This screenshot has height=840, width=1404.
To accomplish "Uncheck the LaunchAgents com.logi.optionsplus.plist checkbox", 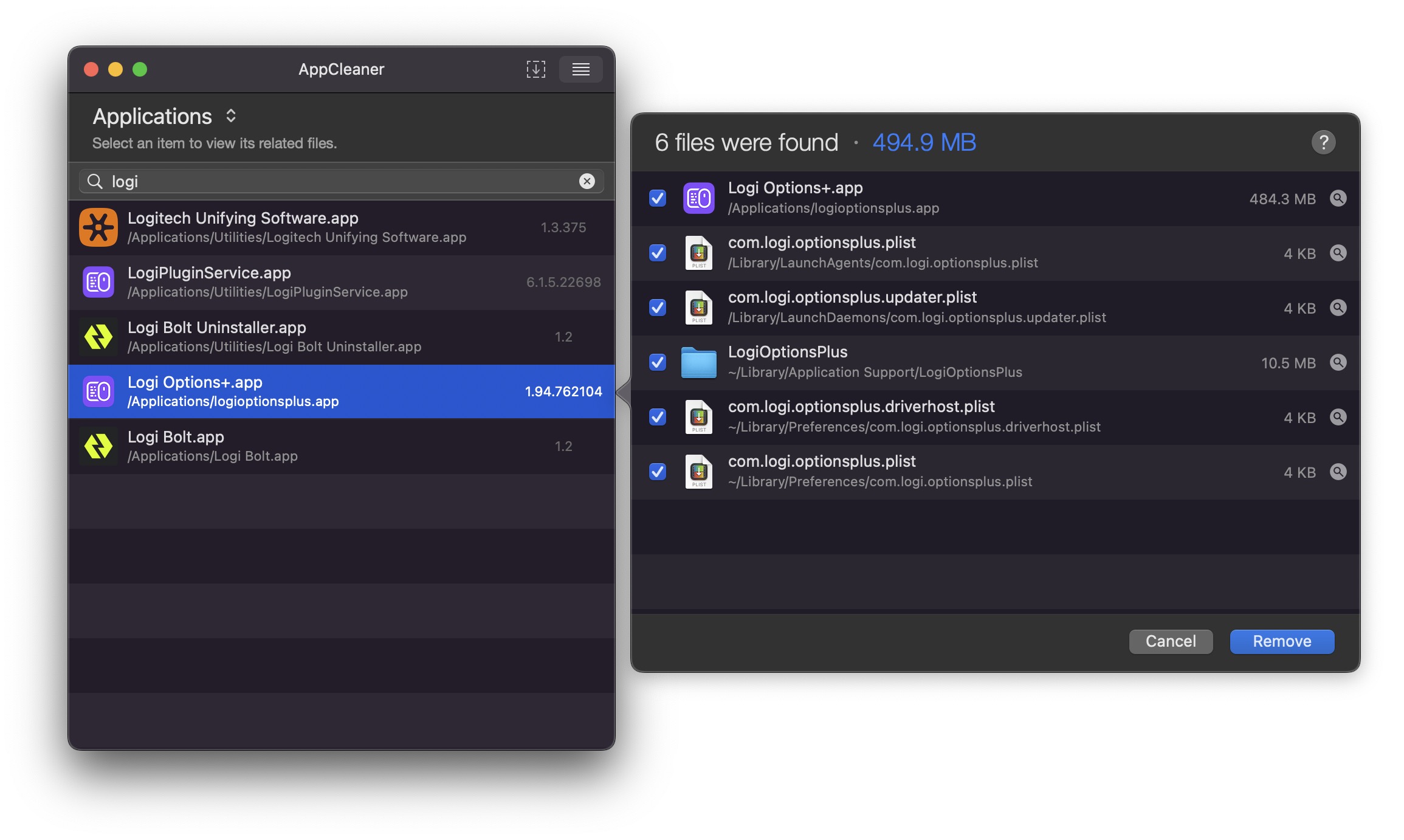I will 658,253.
